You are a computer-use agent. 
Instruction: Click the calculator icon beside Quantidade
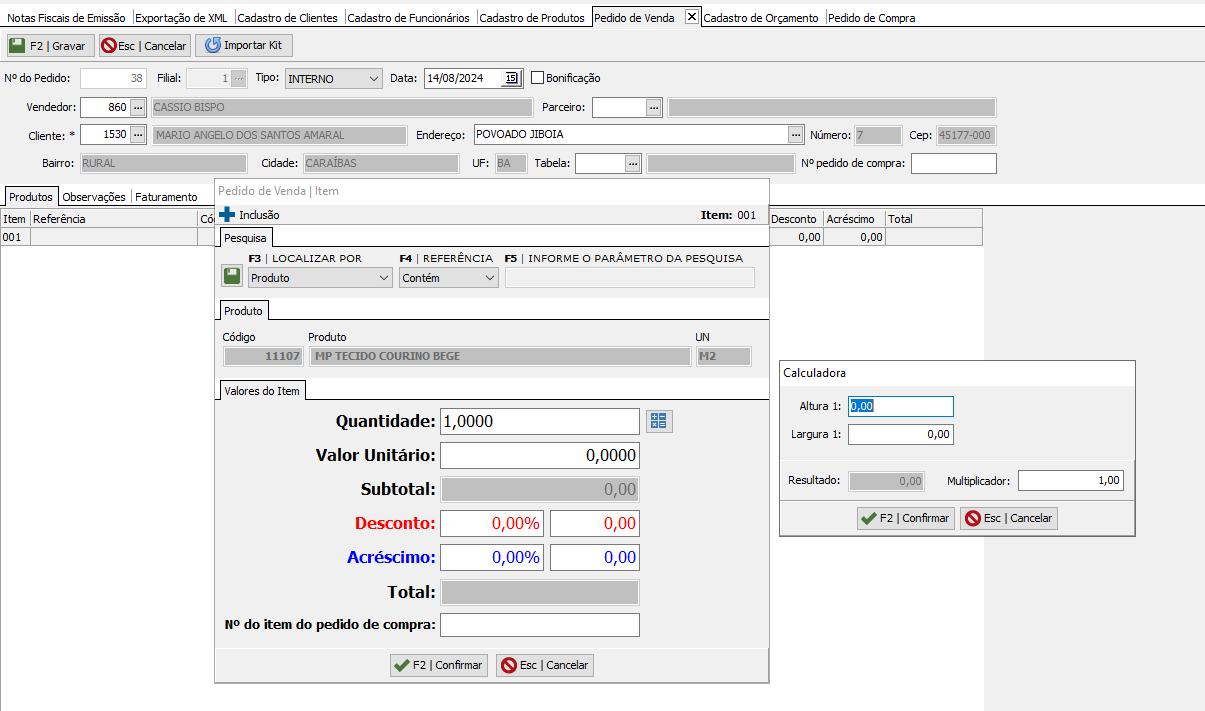pyautogui.click(x=658, y=422)
